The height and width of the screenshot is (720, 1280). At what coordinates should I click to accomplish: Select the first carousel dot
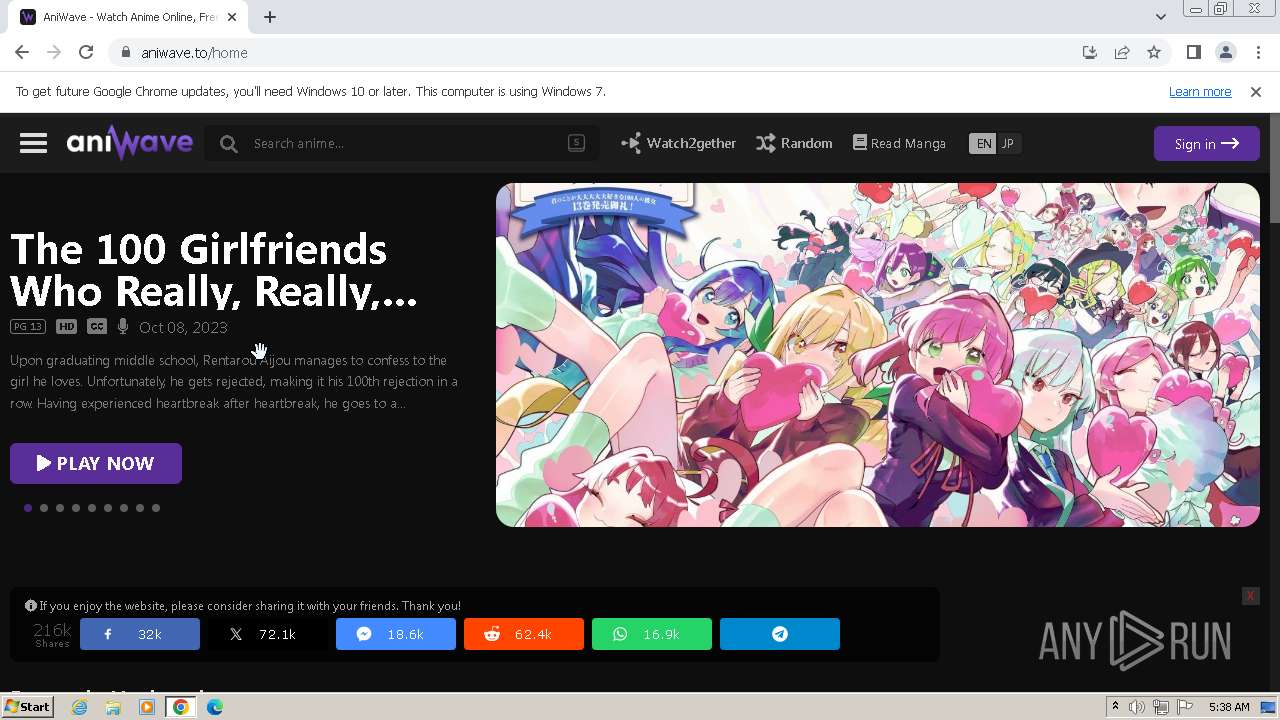tap(28, 508)
